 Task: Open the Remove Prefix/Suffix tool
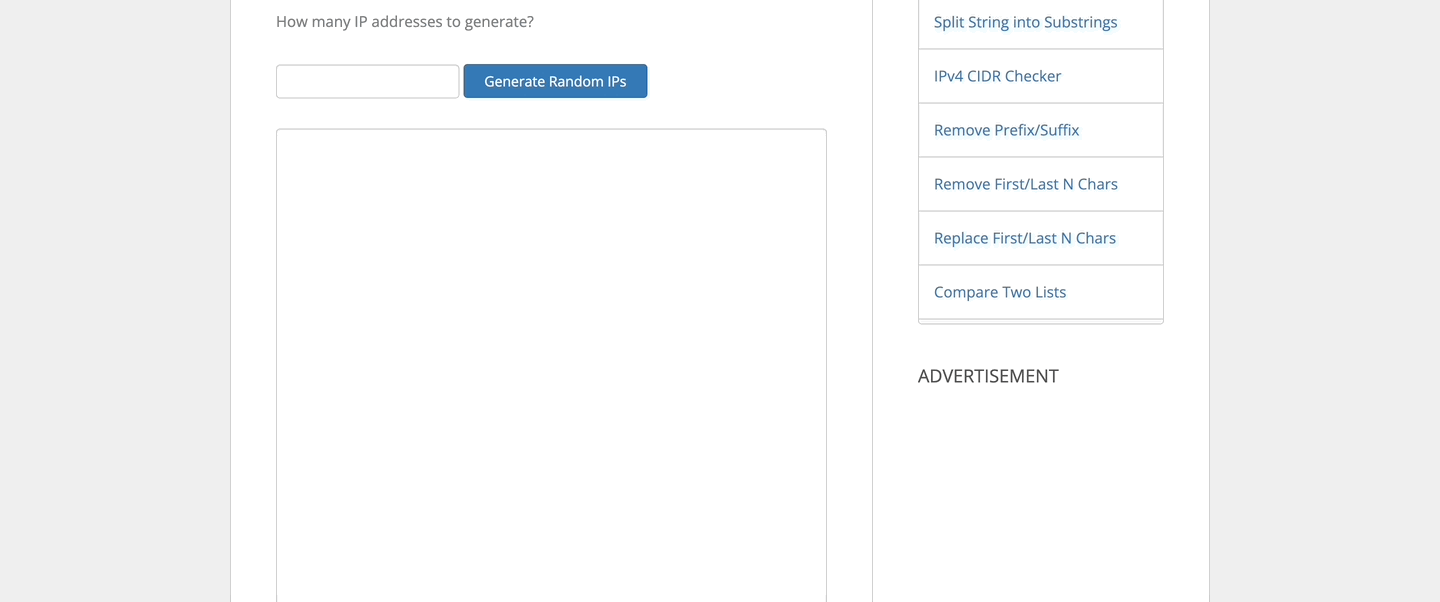tap(1006, 129)
